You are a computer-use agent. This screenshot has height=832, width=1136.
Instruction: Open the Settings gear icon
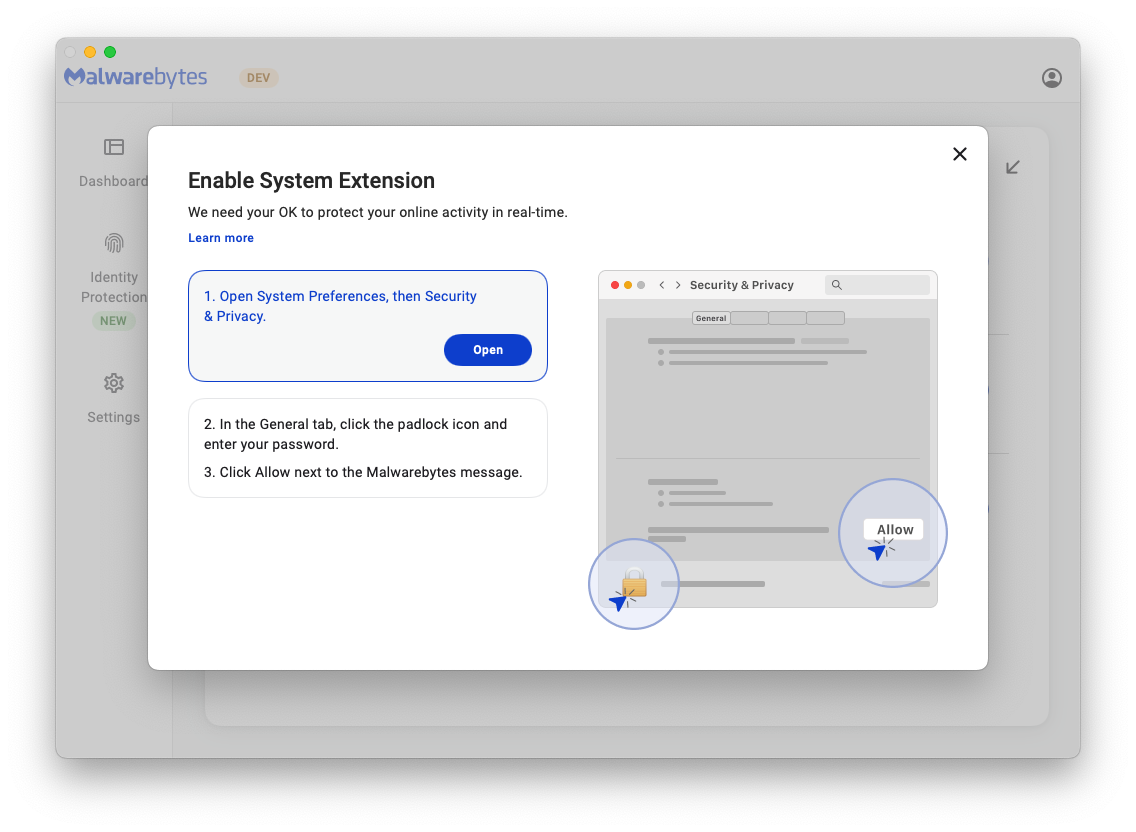pyautogui.click(x=114, y=383)
